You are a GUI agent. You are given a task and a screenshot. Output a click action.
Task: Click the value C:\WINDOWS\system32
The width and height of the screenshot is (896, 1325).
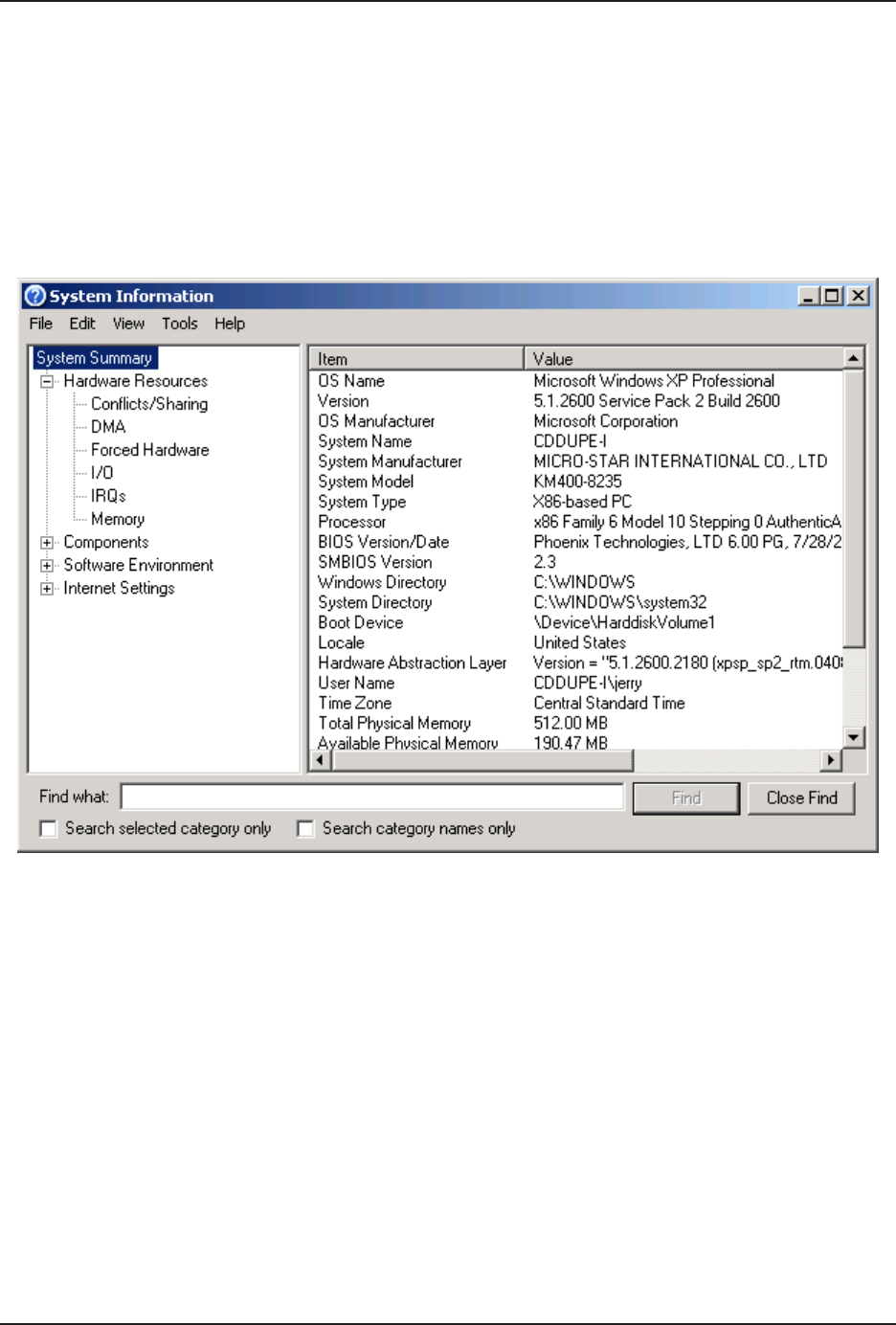coord(620,602)
